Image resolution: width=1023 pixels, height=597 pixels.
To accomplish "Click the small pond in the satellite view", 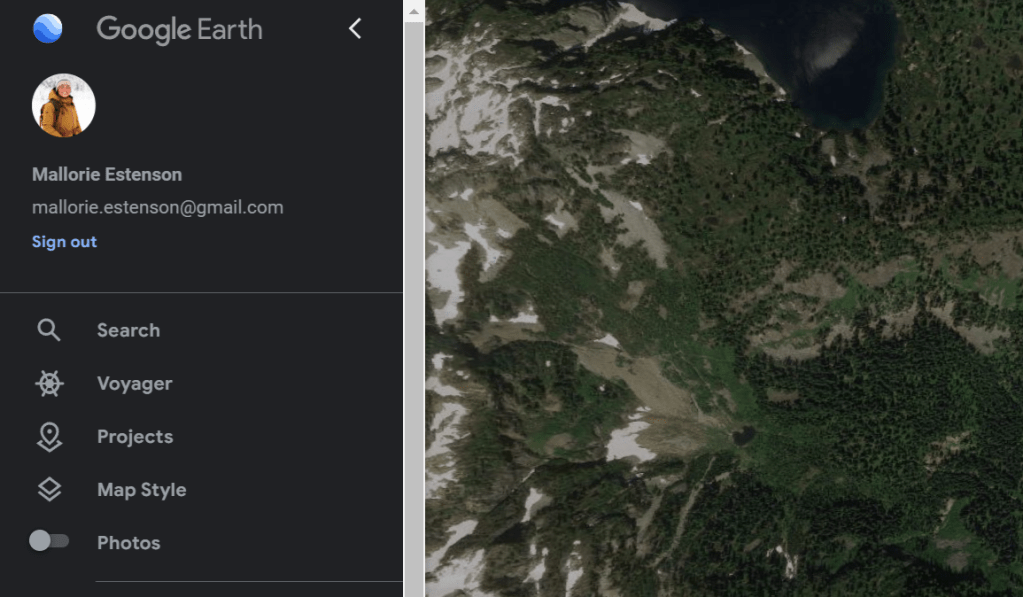I will [743, 436].
